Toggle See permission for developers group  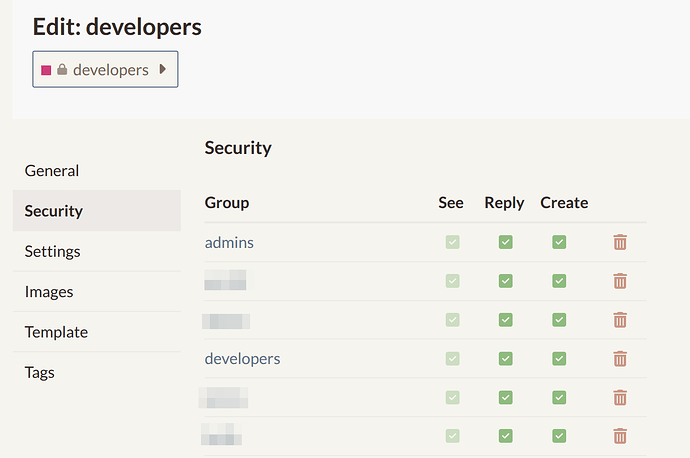452,359
